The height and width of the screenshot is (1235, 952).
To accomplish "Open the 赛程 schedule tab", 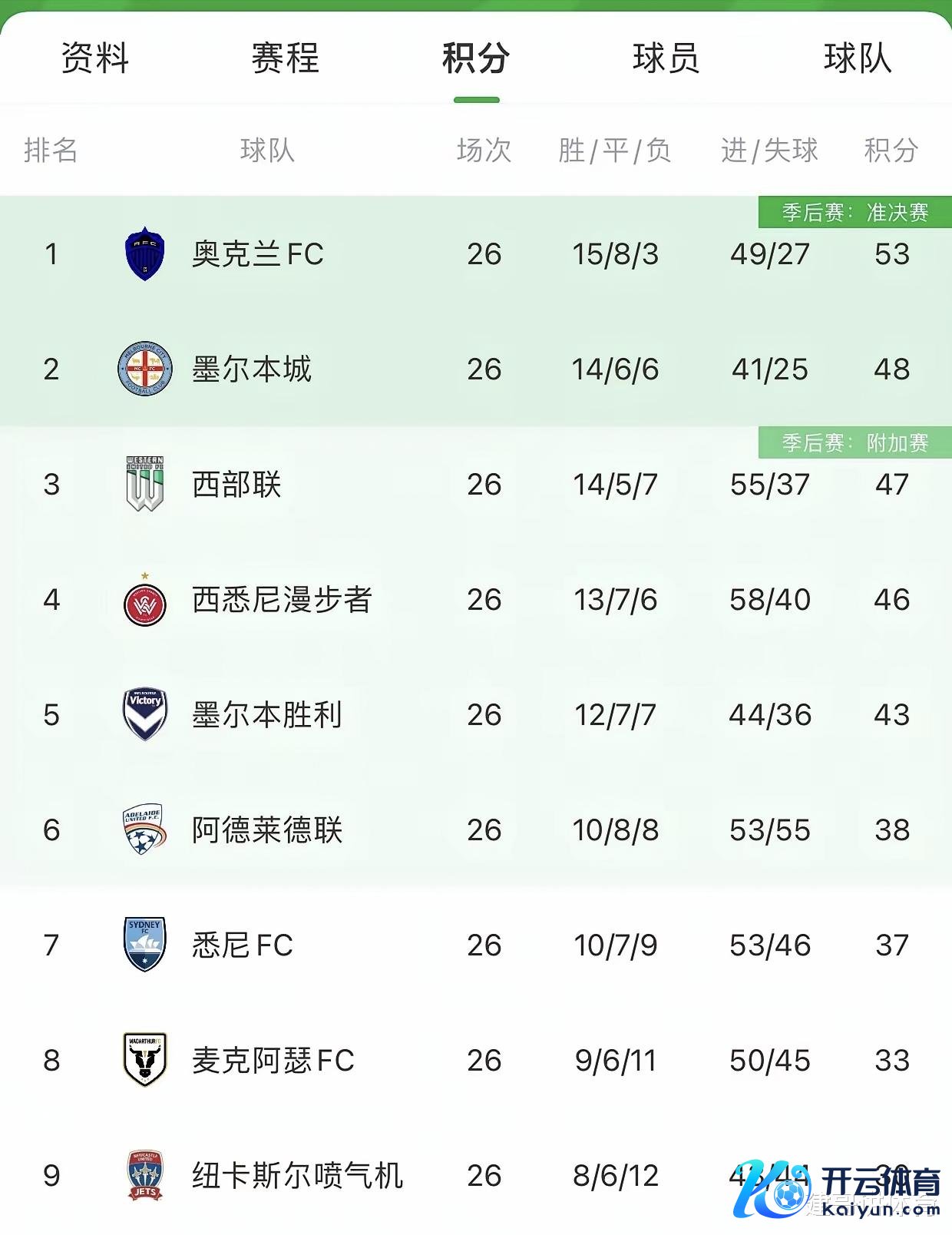I will [286, 58].
